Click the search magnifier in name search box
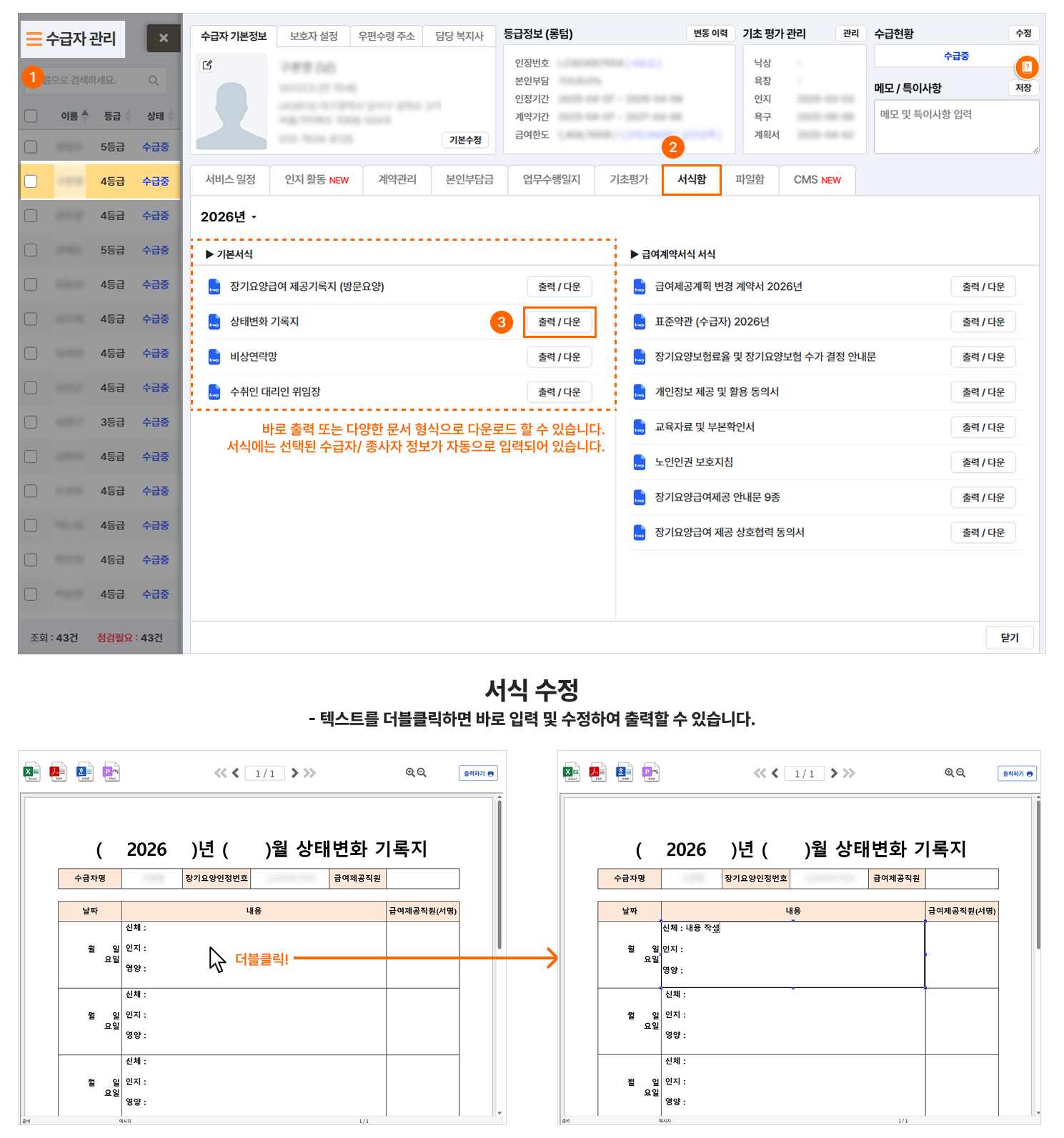This screenshot has width=1064, height=1138. coord(154,81)
